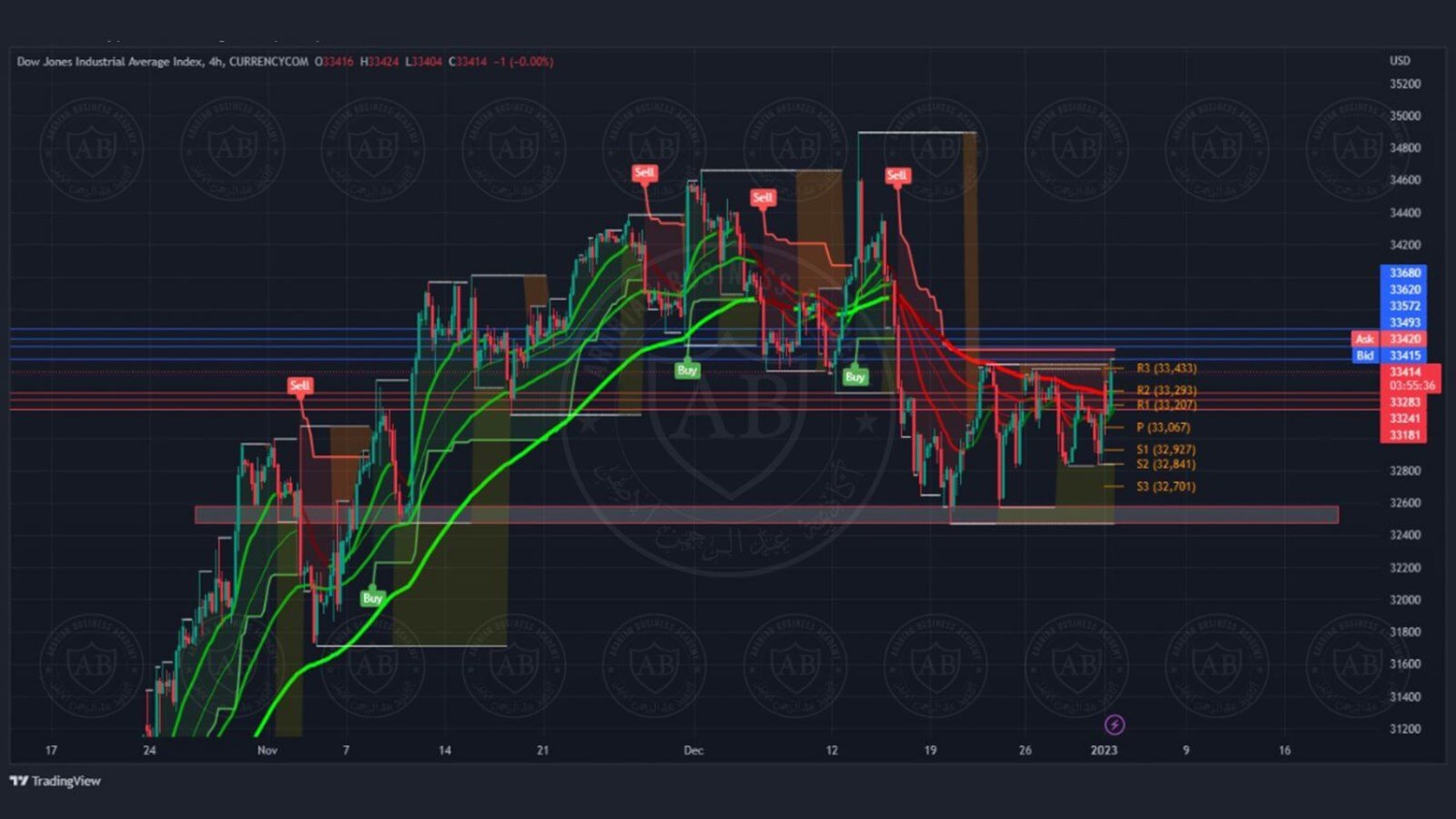Click the Buy signal label near December 12
Viewport: 1456px width, 819px height.
click(855, 377)
